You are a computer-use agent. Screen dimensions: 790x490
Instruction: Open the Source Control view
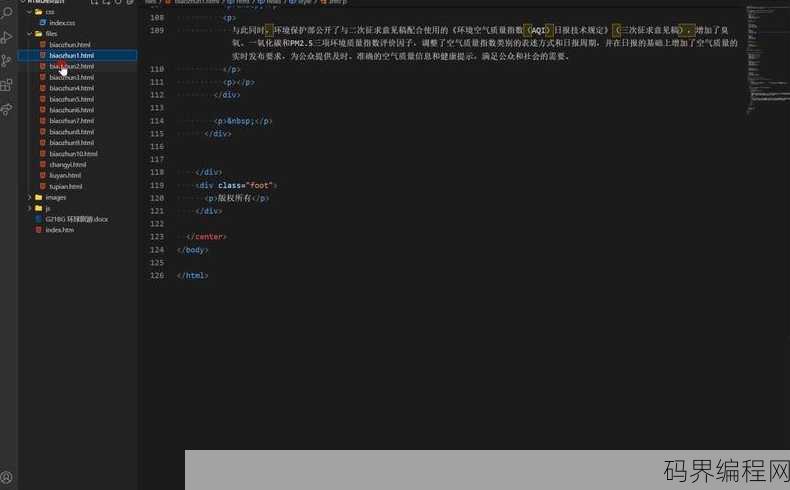[7, 61]
